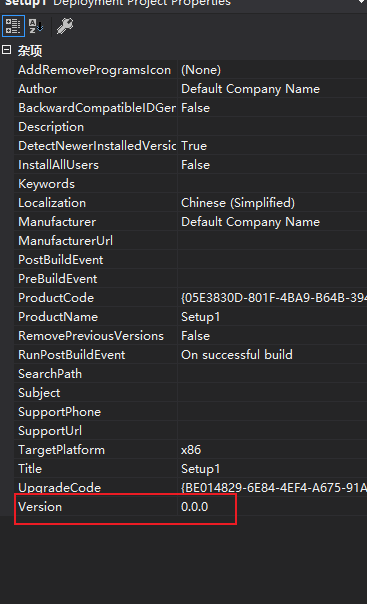Edit ProductName value Setup1
Image resolution: width=367 pixels, height=604 pixels.
(x=201, y=317)
